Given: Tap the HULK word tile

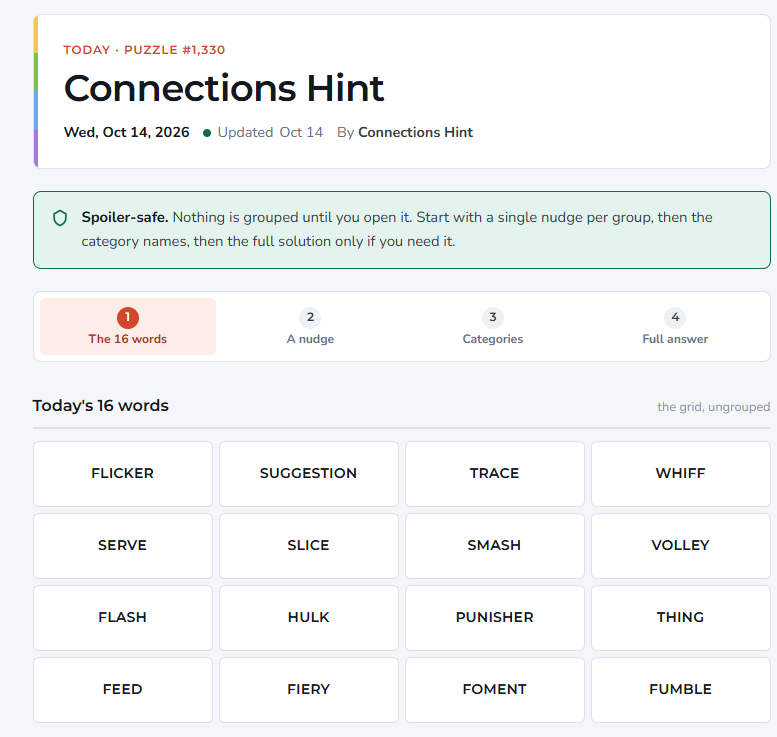Looking at the screenshot, I should pyautogui.click(x=309, y=618).
